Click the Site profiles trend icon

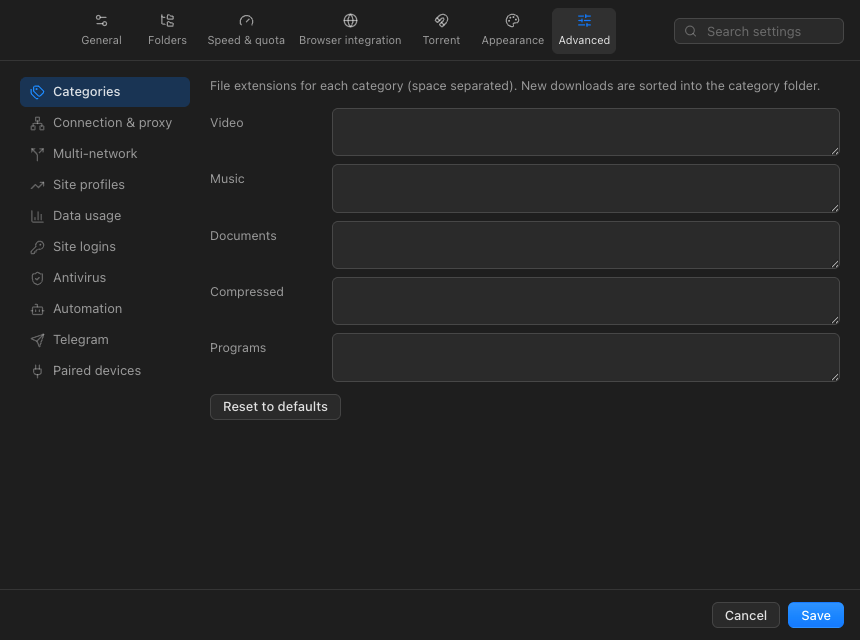pyautogui.click(x=37, y=185)
